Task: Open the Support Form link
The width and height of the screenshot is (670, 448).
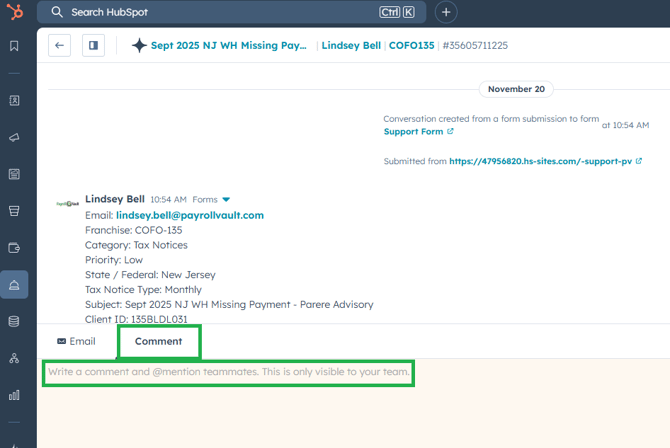Action: [x=413, y=132]
